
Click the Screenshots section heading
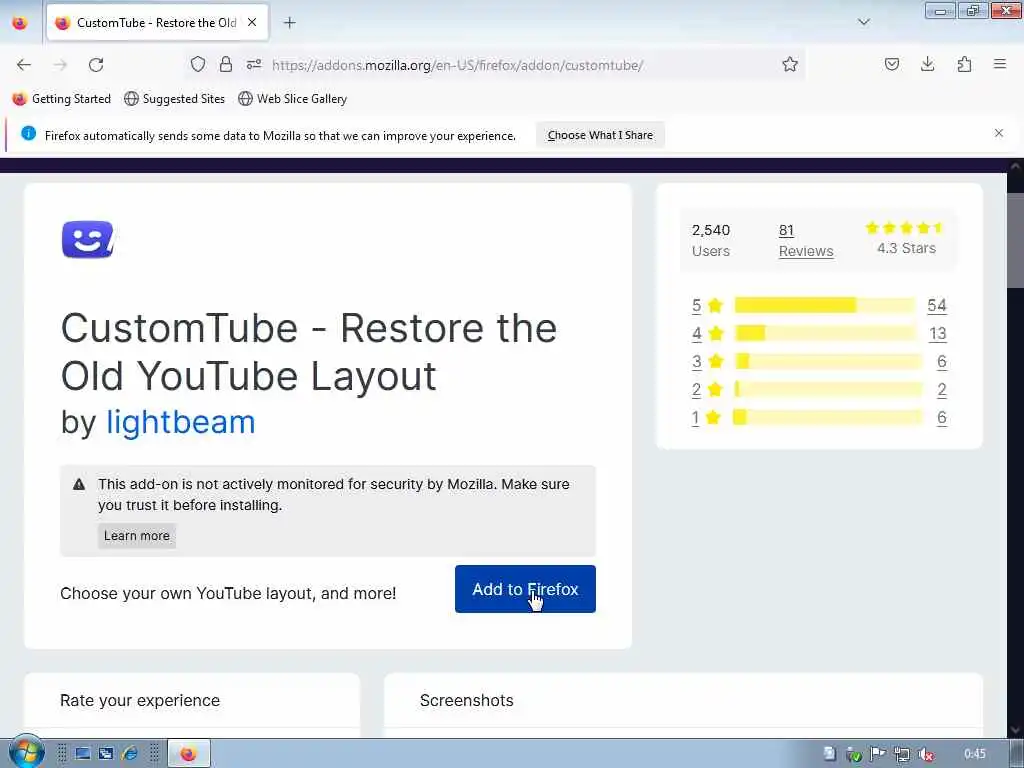point(466,700)
